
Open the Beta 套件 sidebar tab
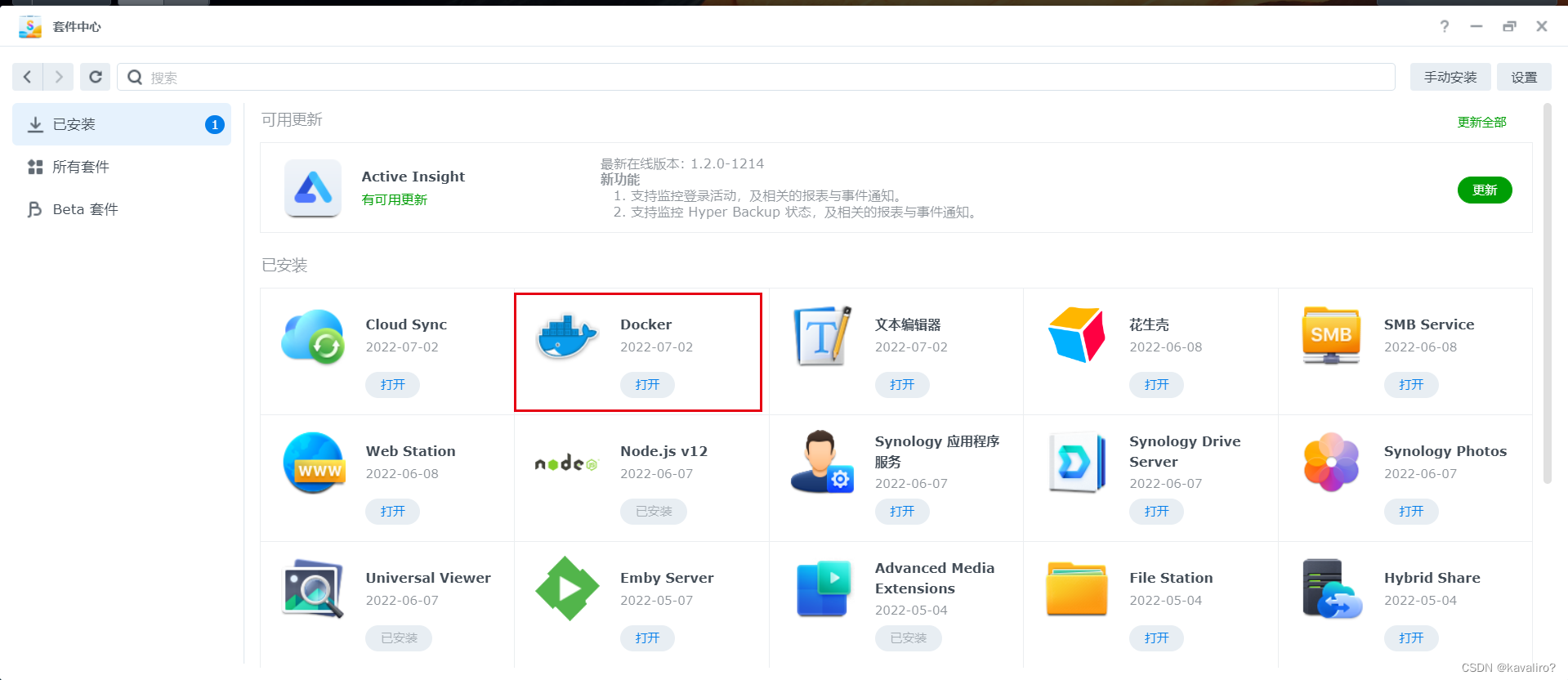pos(122,209)
